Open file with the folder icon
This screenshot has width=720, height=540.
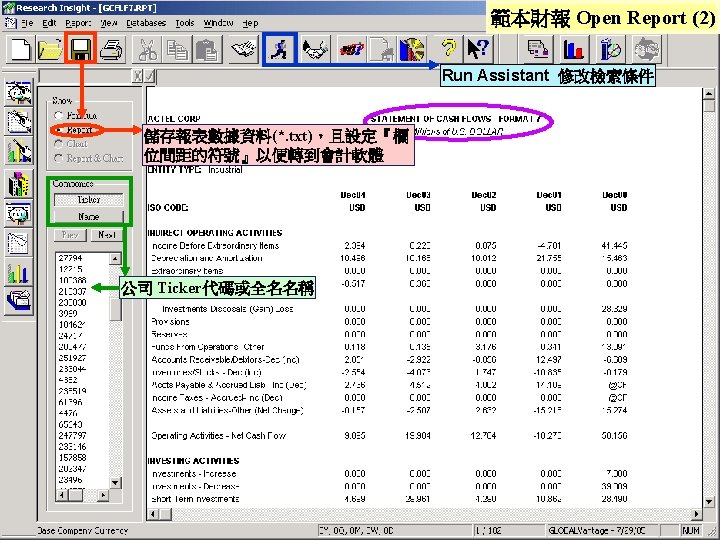[x=50, y=49]
